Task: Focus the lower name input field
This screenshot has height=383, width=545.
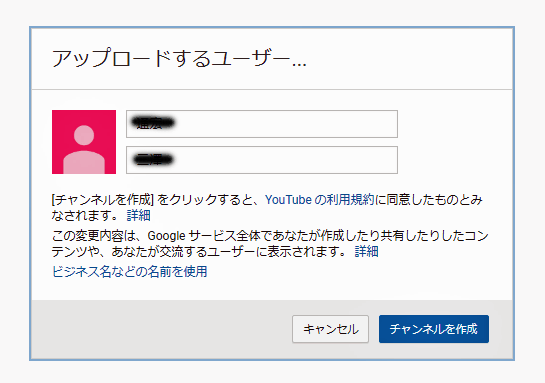Action: pyautogui.click(x=262, y=160)
